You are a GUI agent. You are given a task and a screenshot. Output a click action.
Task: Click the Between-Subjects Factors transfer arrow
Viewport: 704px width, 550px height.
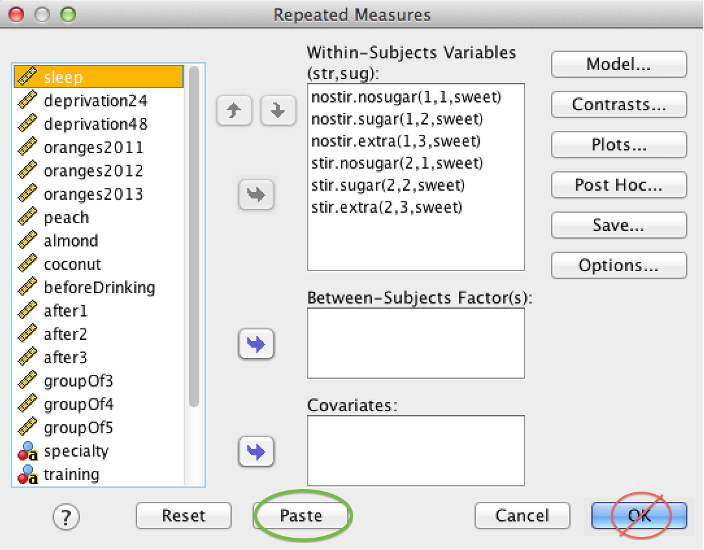(x=256, y=344)
